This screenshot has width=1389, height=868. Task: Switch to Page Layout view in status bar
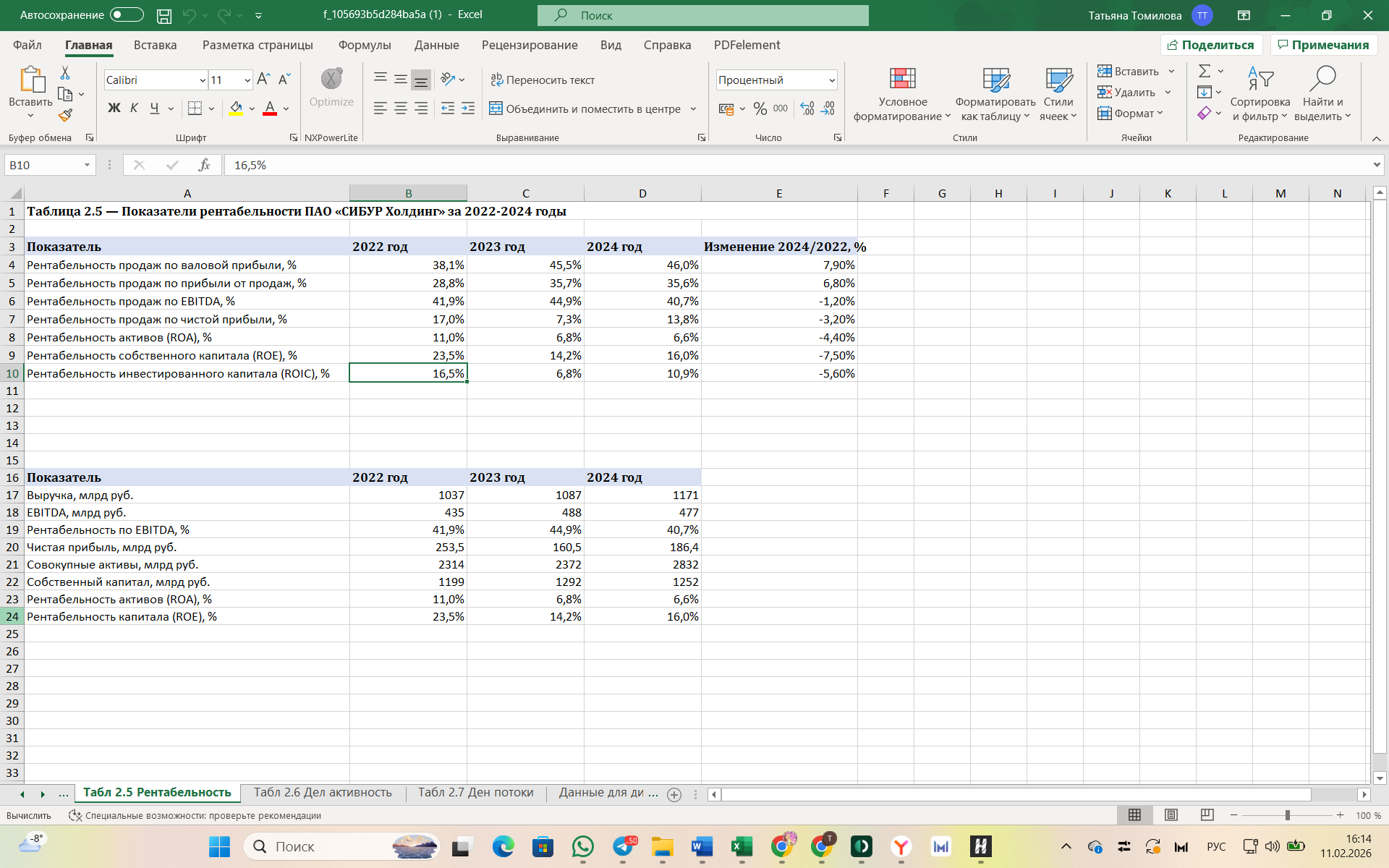click(x=1171, y=815)
